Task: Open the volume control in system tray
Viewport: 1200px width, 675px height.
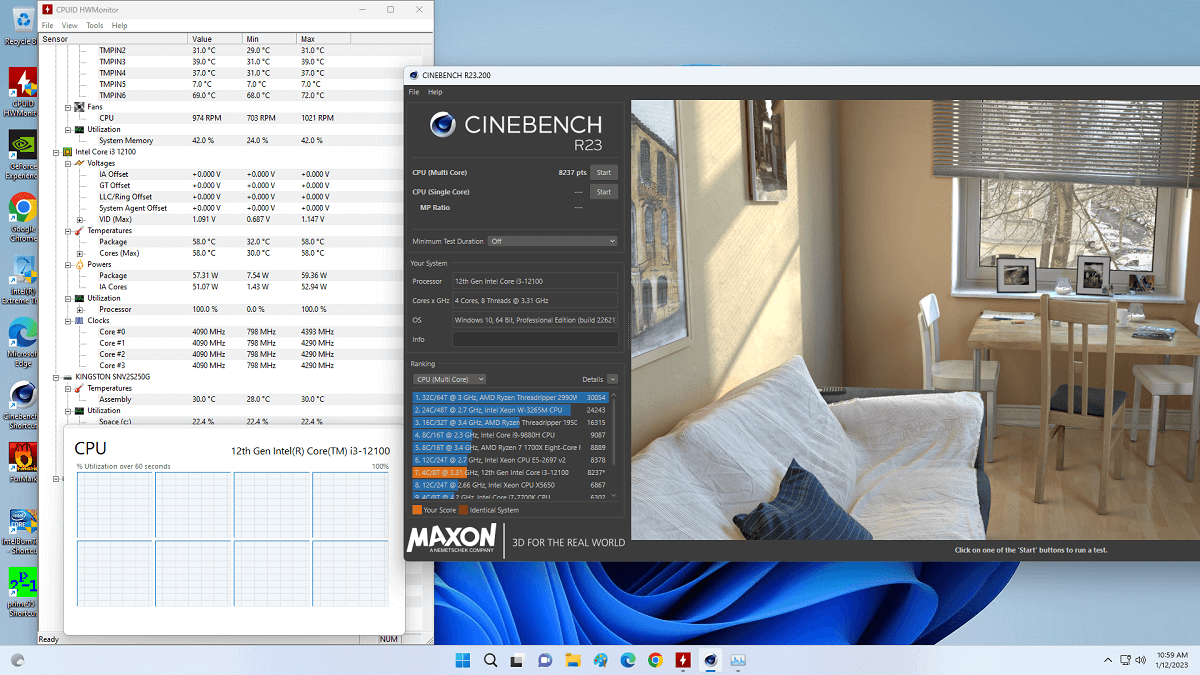Action: (x=1142, y=660)
